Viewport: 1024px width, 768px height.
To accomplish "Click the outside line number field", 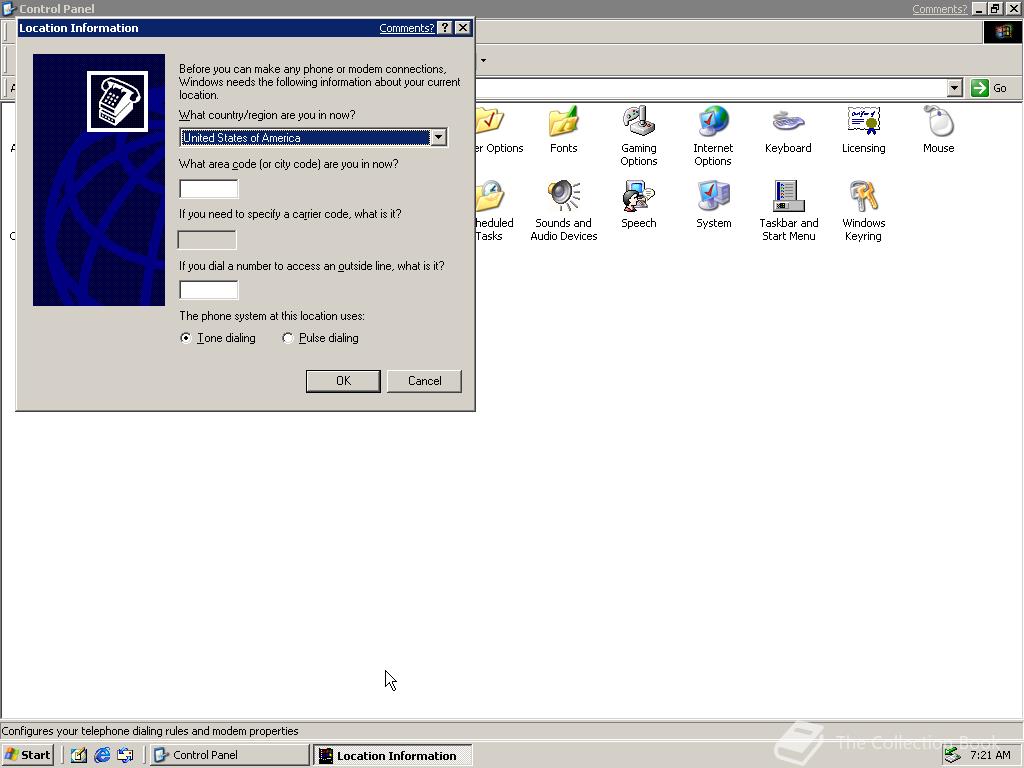I will click(209, 290).
